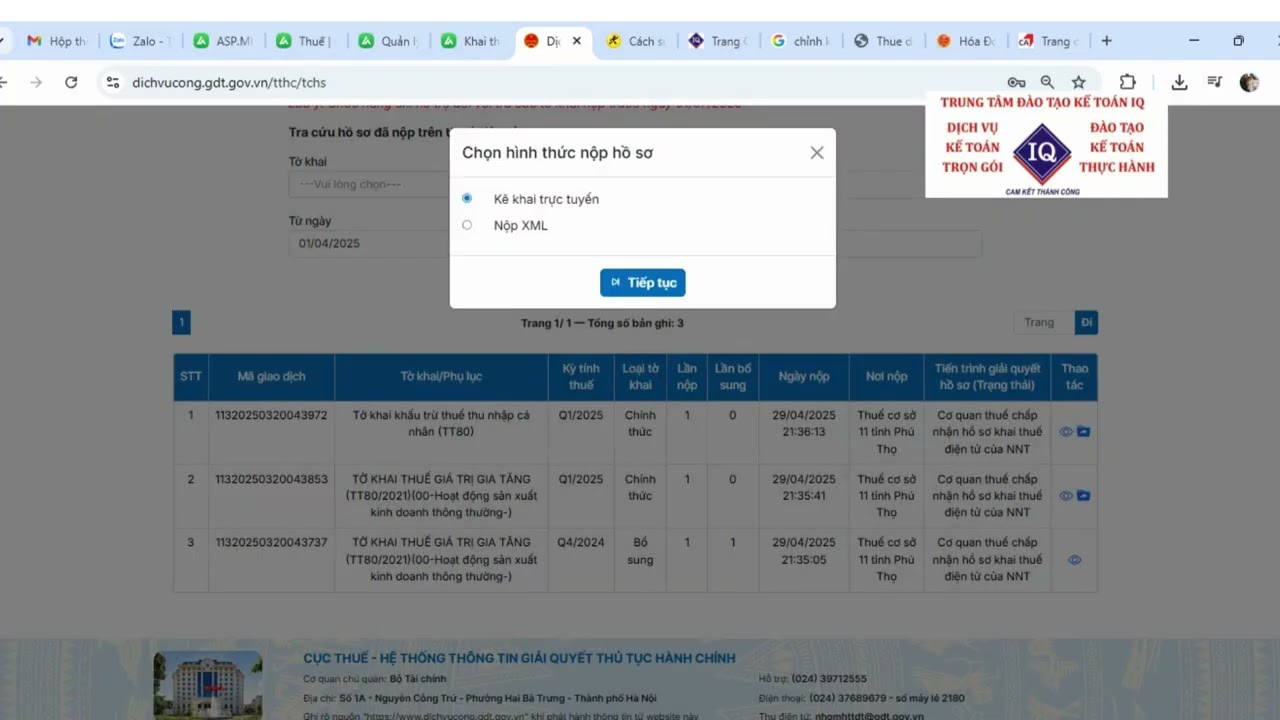Viewport: 1280px width, 720px height.
Task: Click the hotline number (024) 39712555
Action: click(x=829, y=679)
